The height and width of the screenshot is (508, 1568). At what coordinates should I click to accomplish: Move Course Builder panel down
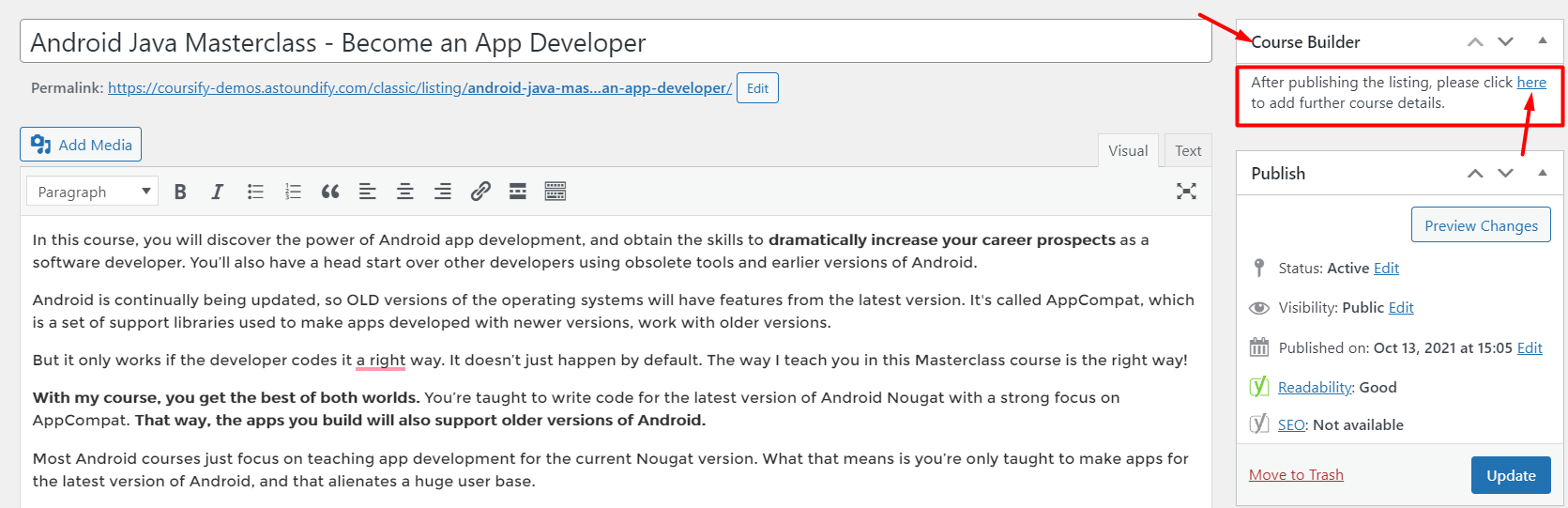tap(1506, 41)
